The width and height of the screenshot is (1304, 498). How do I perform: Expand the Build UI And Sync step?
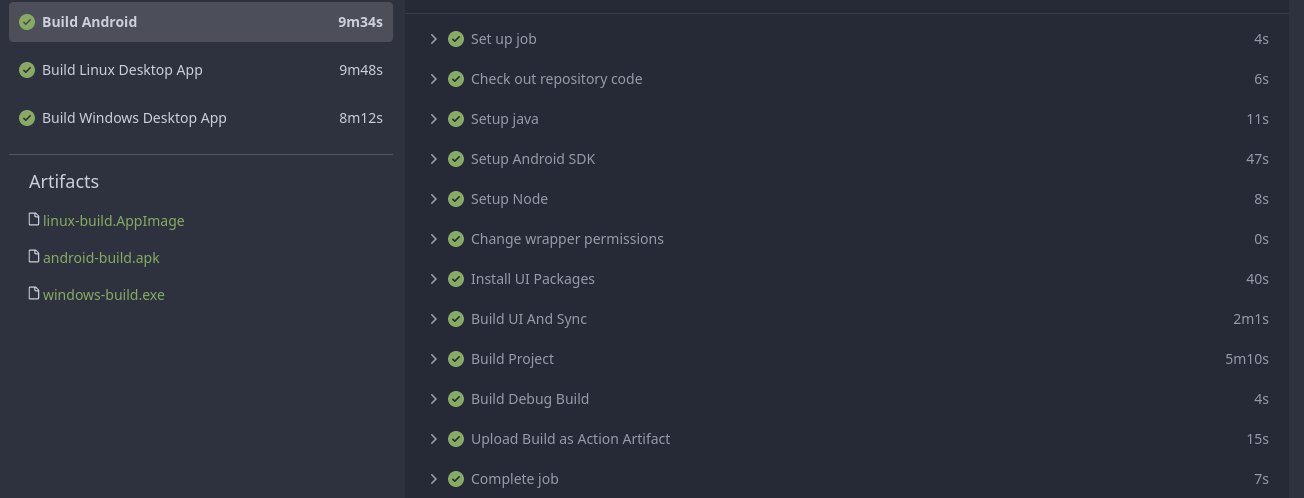coord(434,319)
